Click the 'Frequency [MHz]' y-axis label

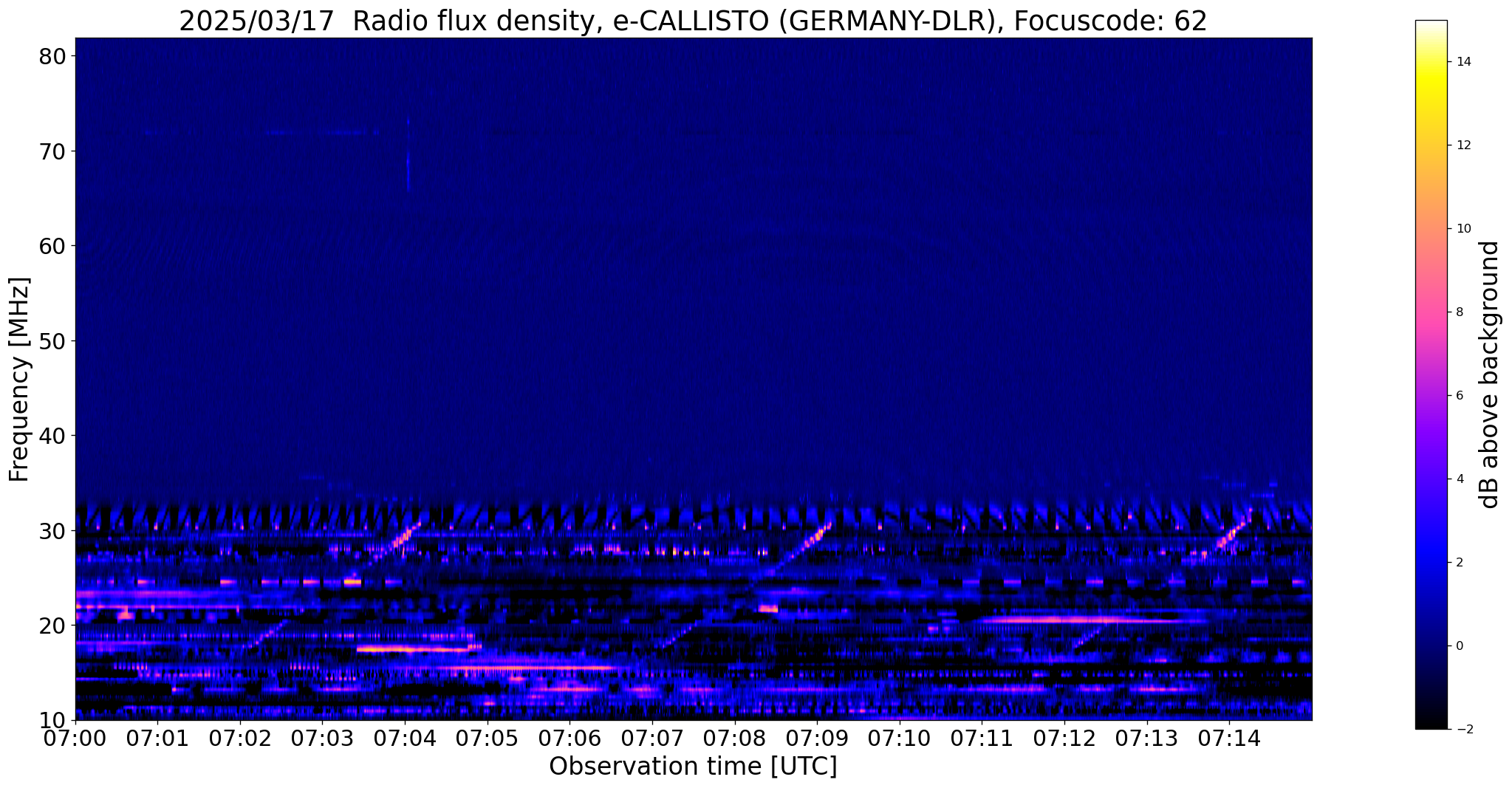(x=19, y=380)
